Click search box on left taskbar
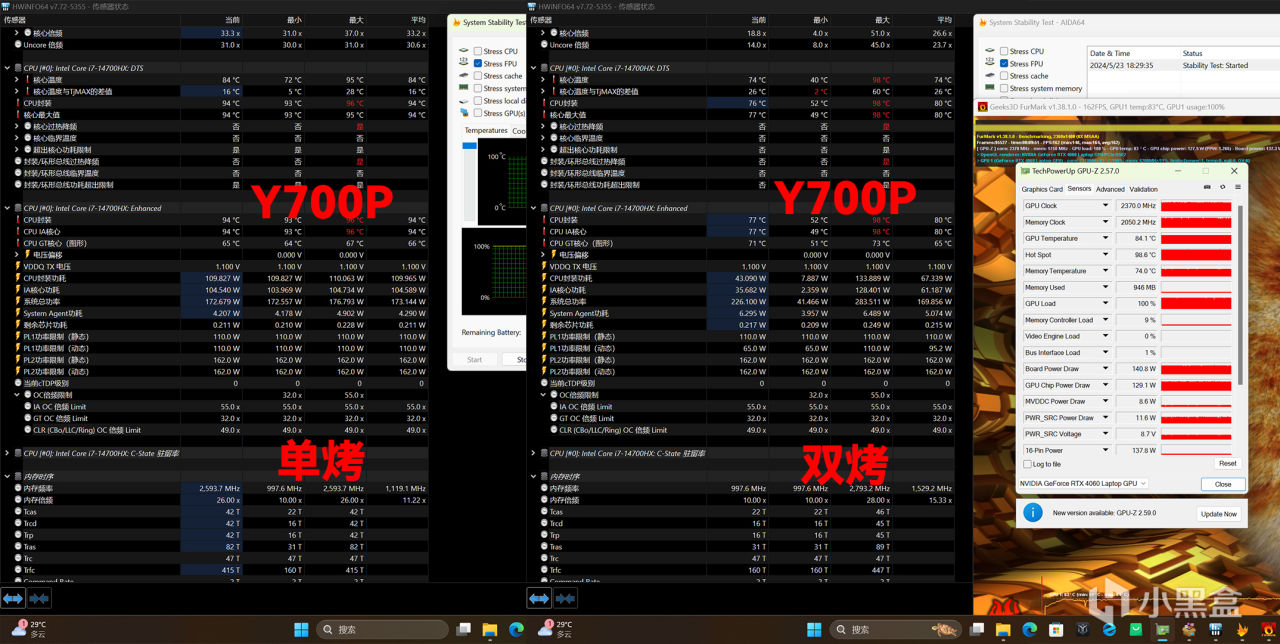The image size is (1280, 644). [381, 629]
